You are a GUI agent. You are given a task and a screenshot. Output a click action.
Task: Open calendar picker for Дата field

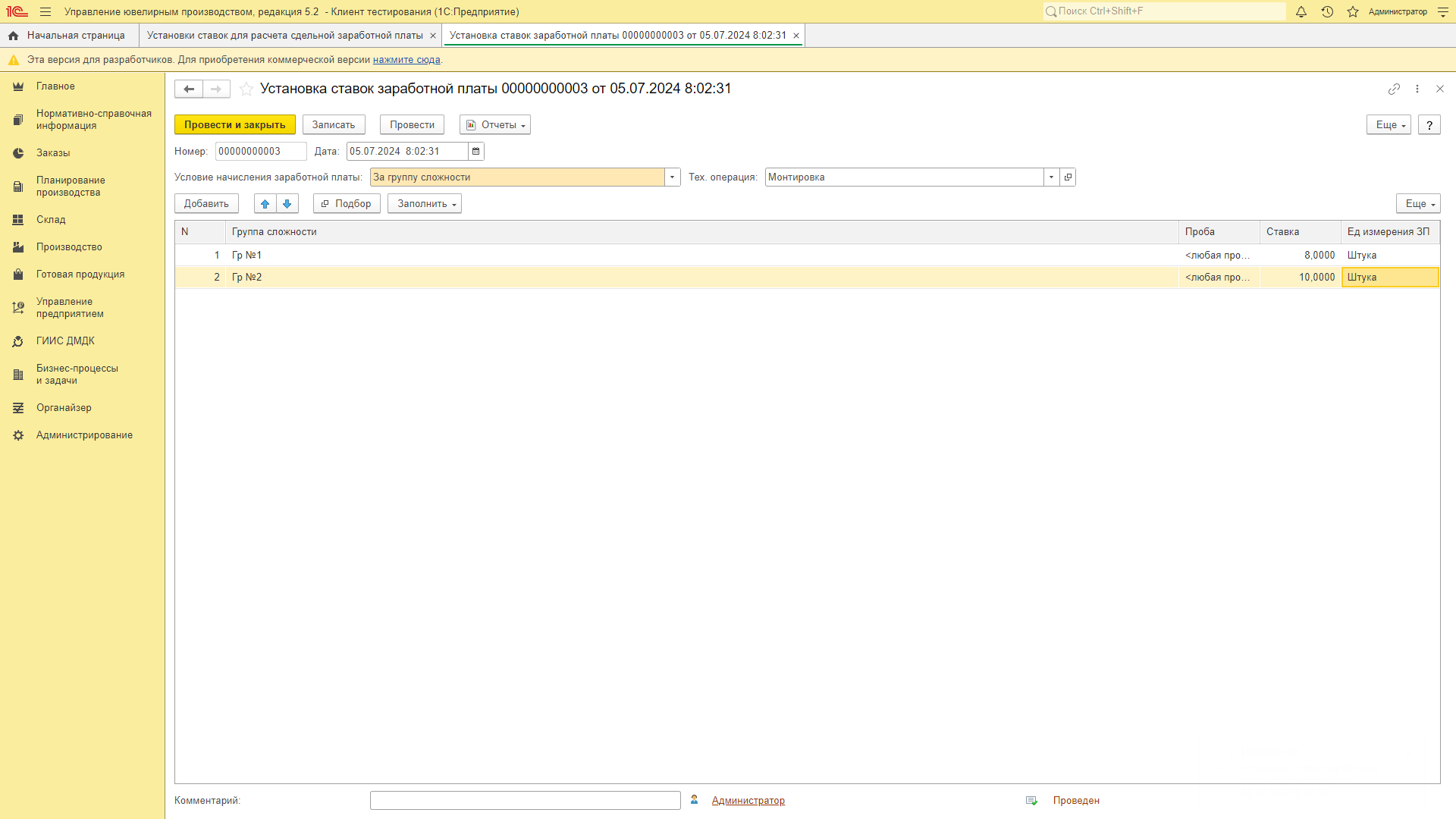[476, 152]
